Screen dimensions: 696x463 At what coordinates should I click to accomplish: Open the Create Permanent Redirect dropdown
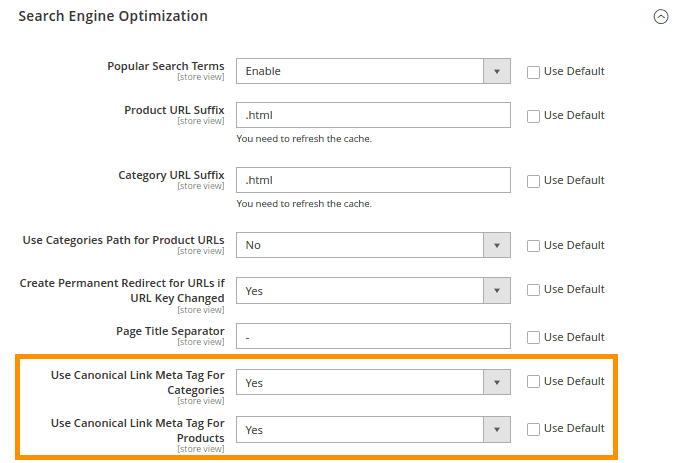coord(373,291)
